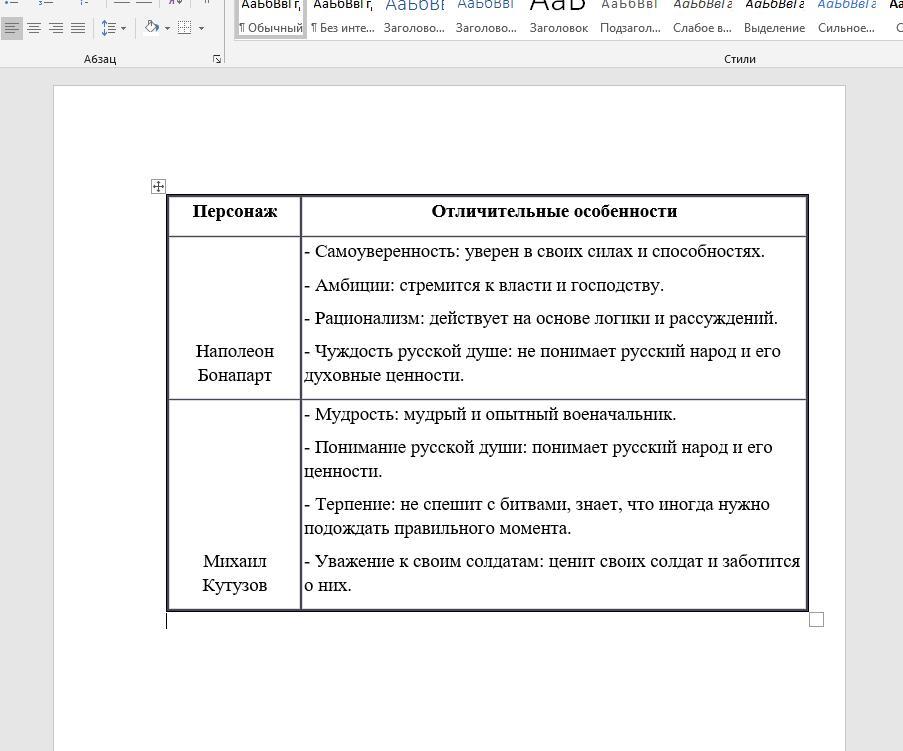Click the table resize handle
Image resolution: width=903 pixels, height=751 pixels.
(x=816, y=619)
